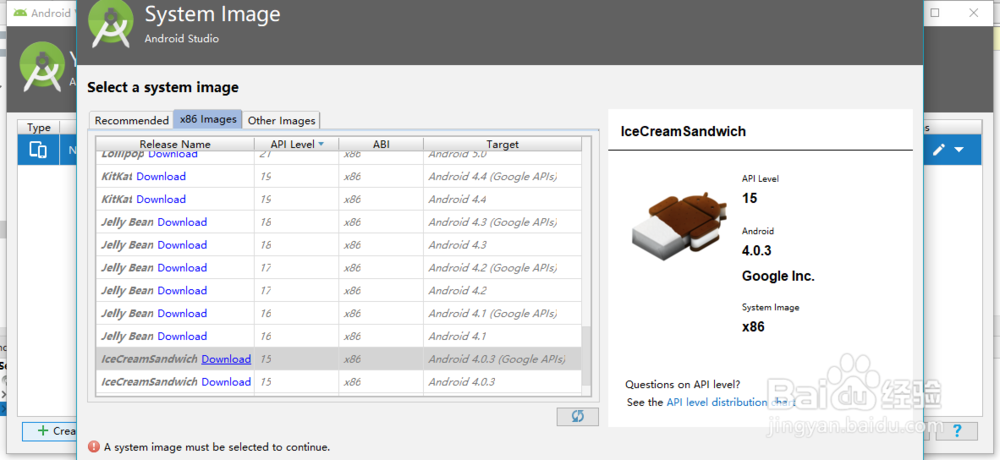
Task: Open the API level distribution chart link
Action: [x=731, y=402]
